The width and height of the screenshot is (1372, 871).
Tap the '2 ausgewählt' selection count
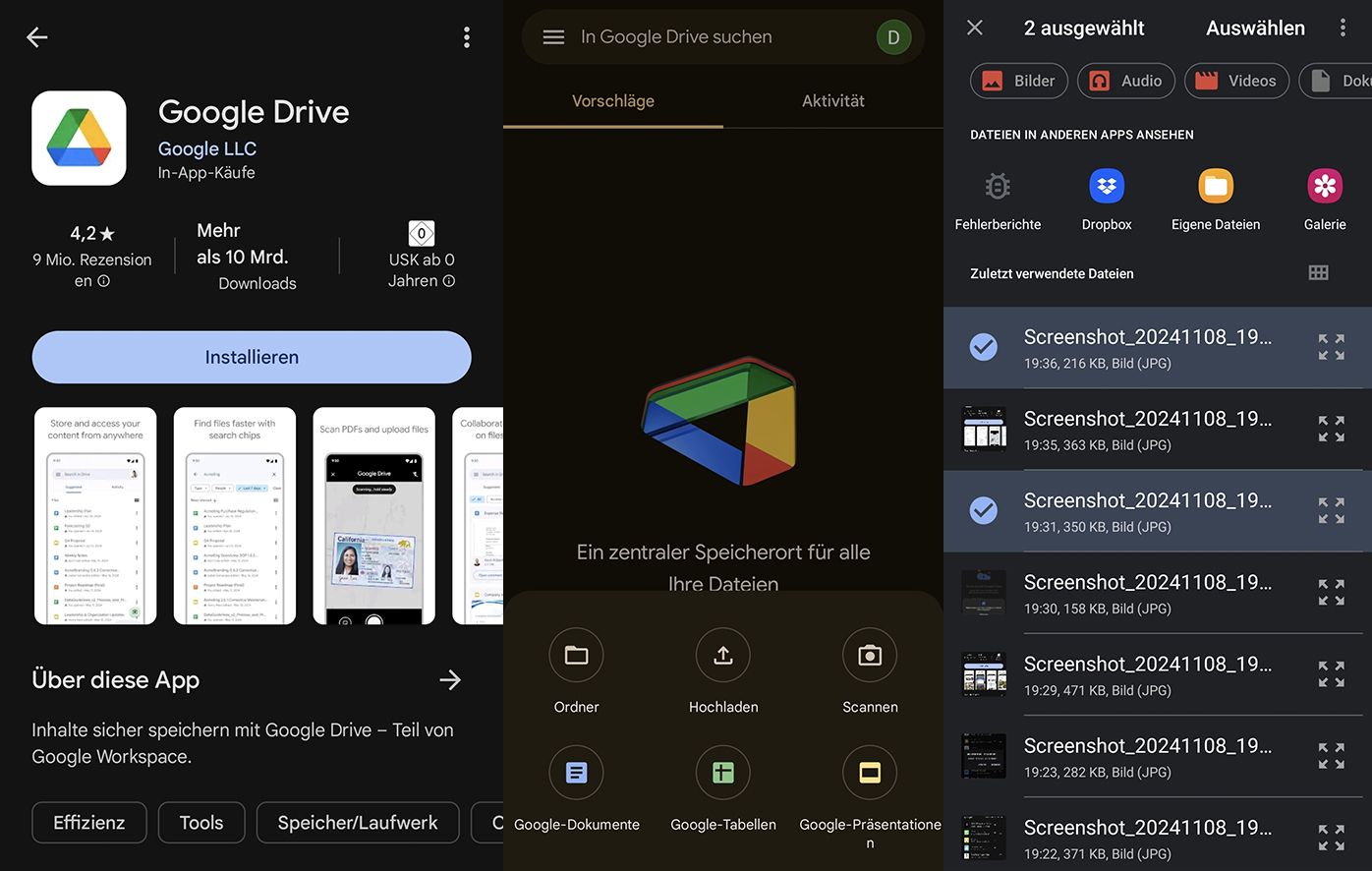tap(1084, 29)
